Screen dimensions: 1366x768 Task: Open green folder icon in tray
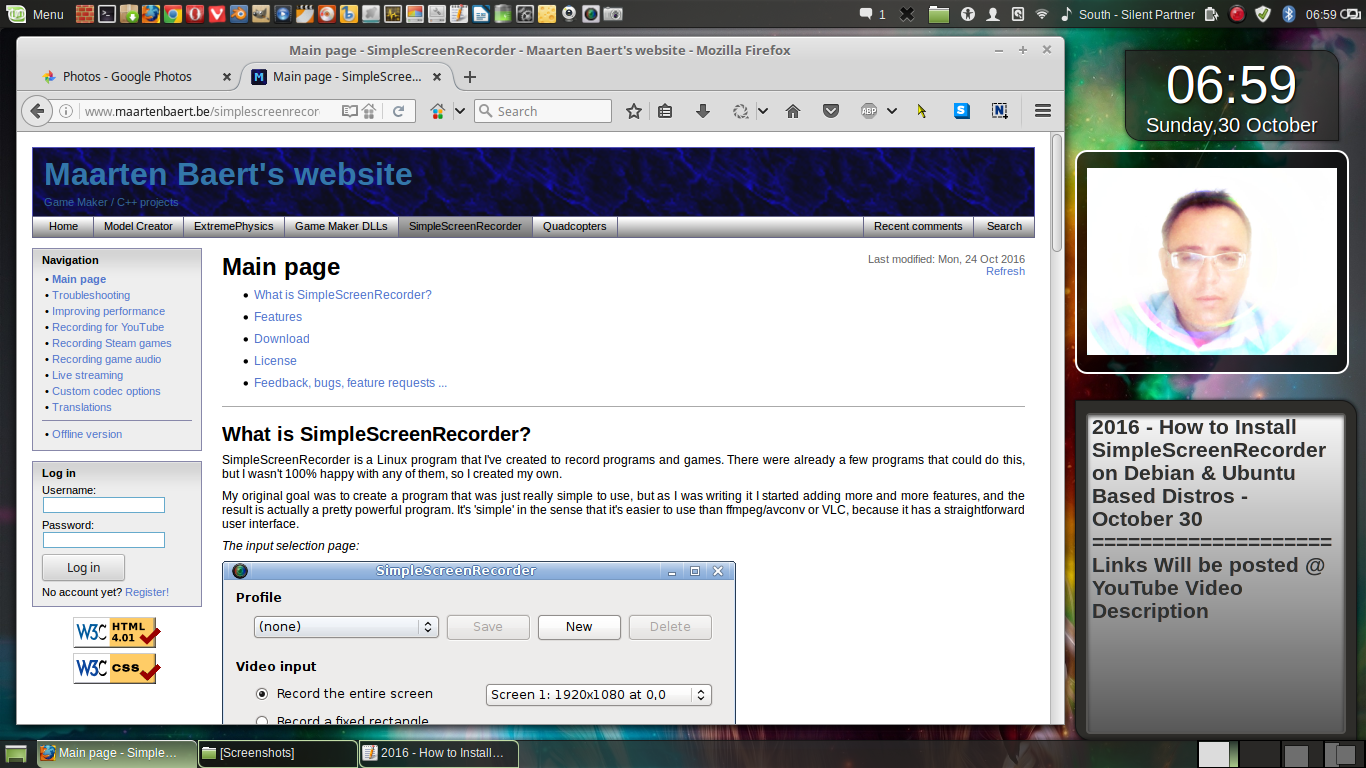pos(938,14)
